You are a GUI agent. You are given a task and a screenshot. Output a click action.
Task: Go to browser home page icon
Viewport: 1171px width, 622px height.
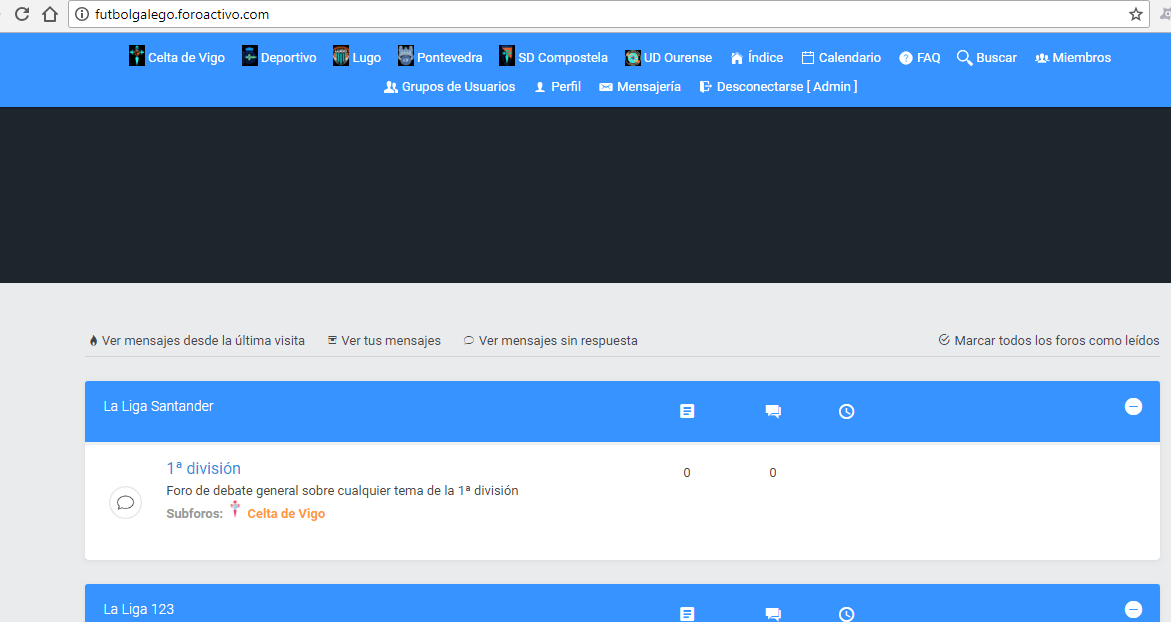pos(50,14)
